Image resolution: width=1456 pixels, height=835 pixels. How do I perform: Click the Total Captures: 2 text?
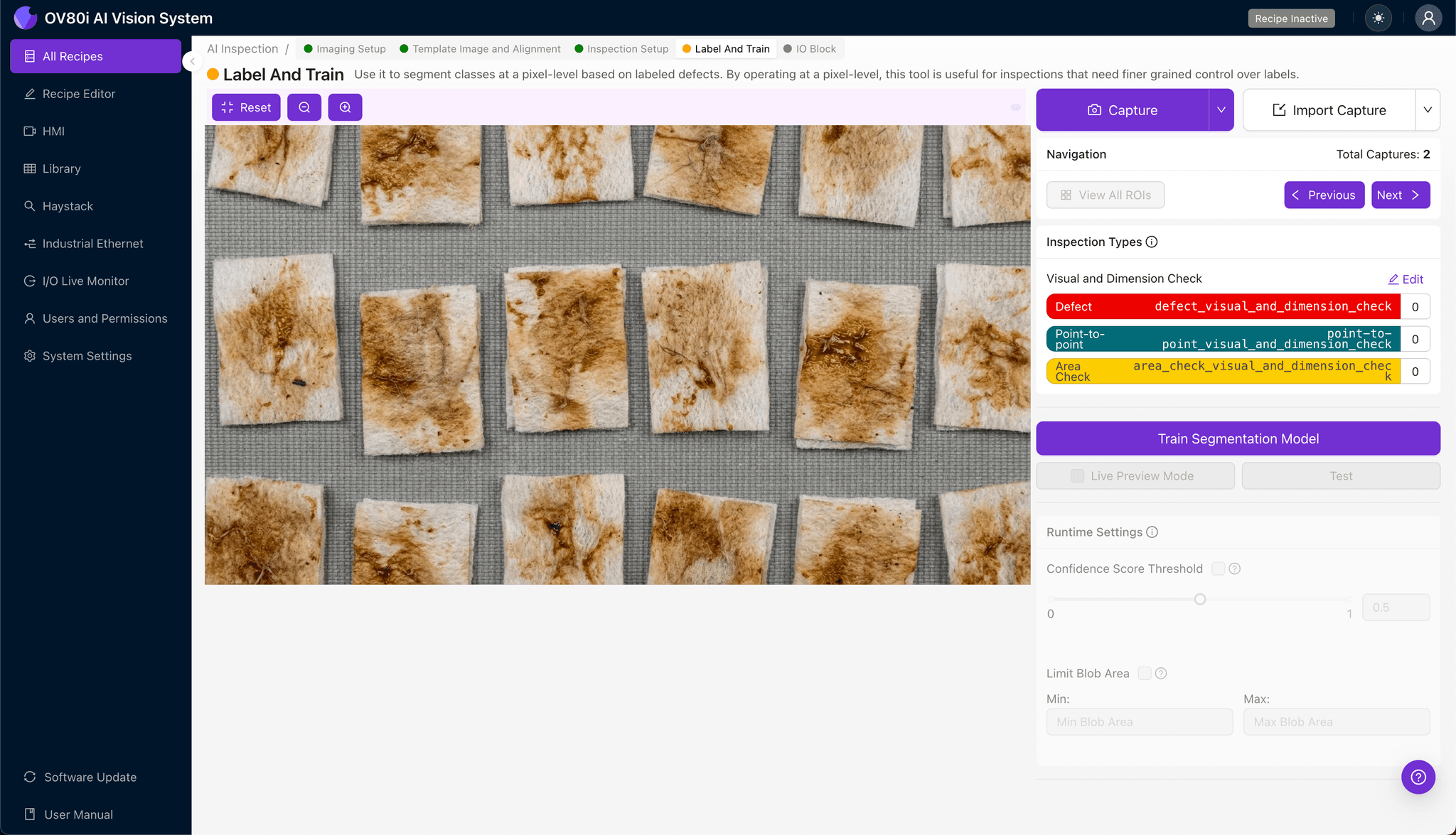point(1383,154)
